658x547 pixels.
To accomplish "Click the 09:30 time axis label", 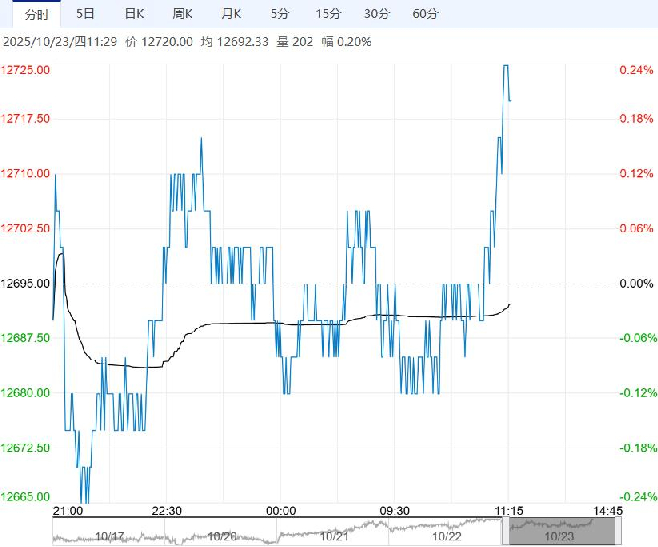I will pos(394,511).
